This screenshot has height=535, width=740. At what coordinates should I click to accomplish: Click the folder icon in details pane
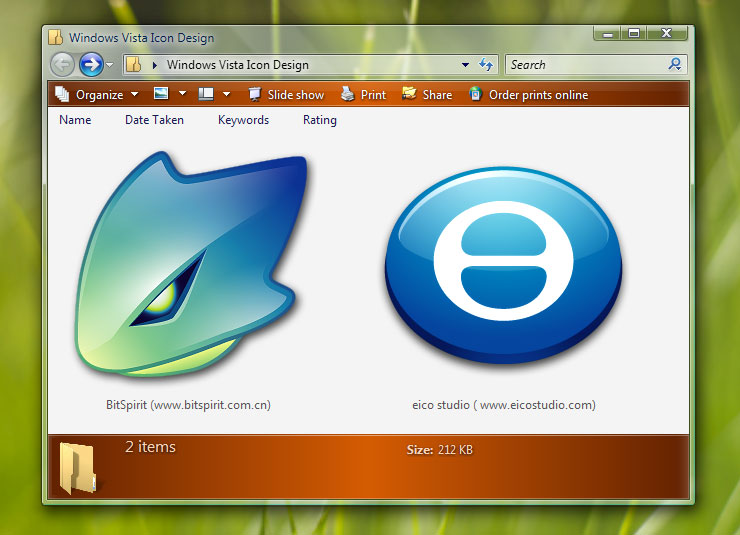coord(78,468)
